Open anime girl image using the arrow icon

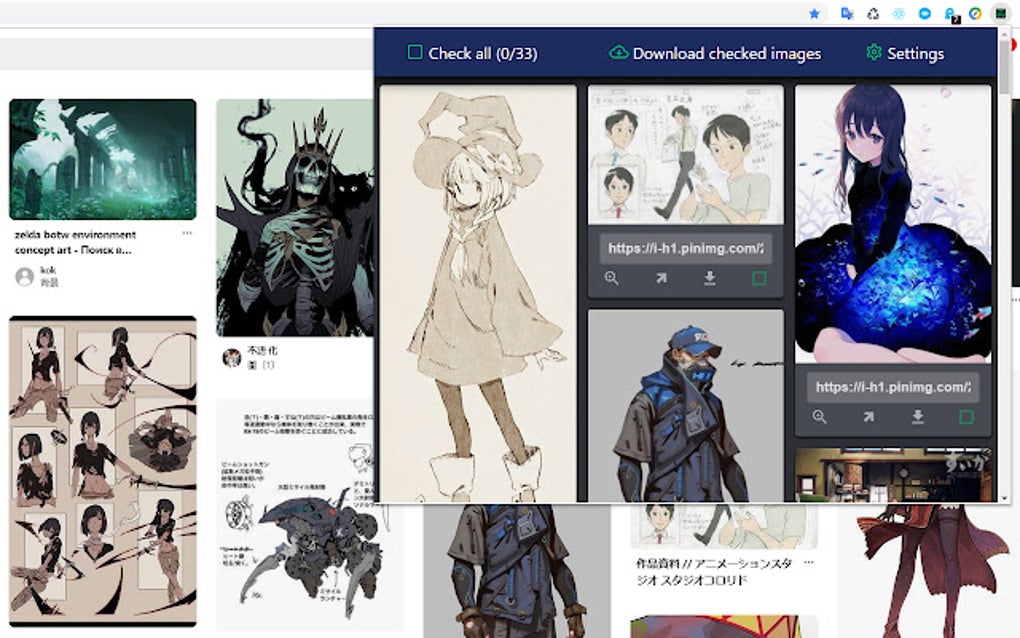point(868,417)
